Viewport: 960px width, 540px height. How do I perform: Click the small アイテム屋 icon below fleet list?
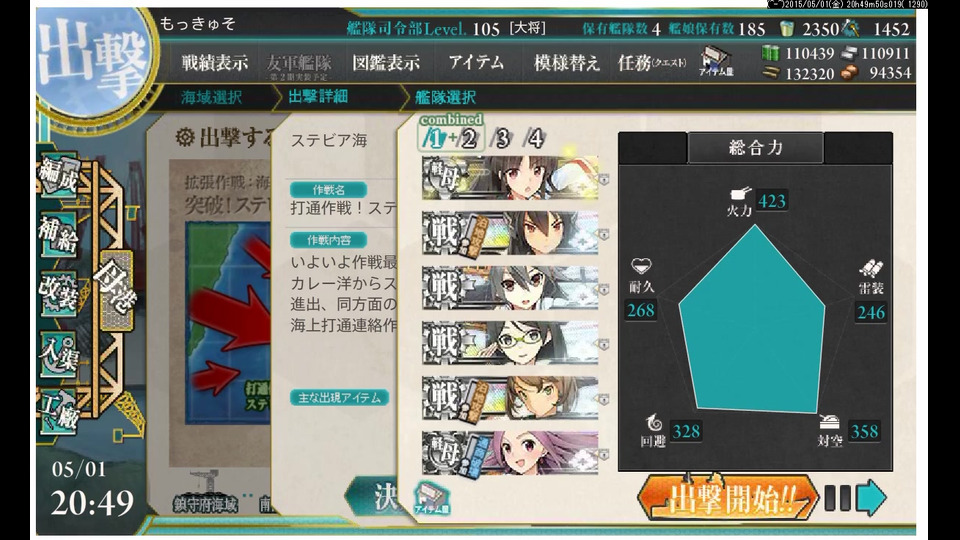coord(432,497)
